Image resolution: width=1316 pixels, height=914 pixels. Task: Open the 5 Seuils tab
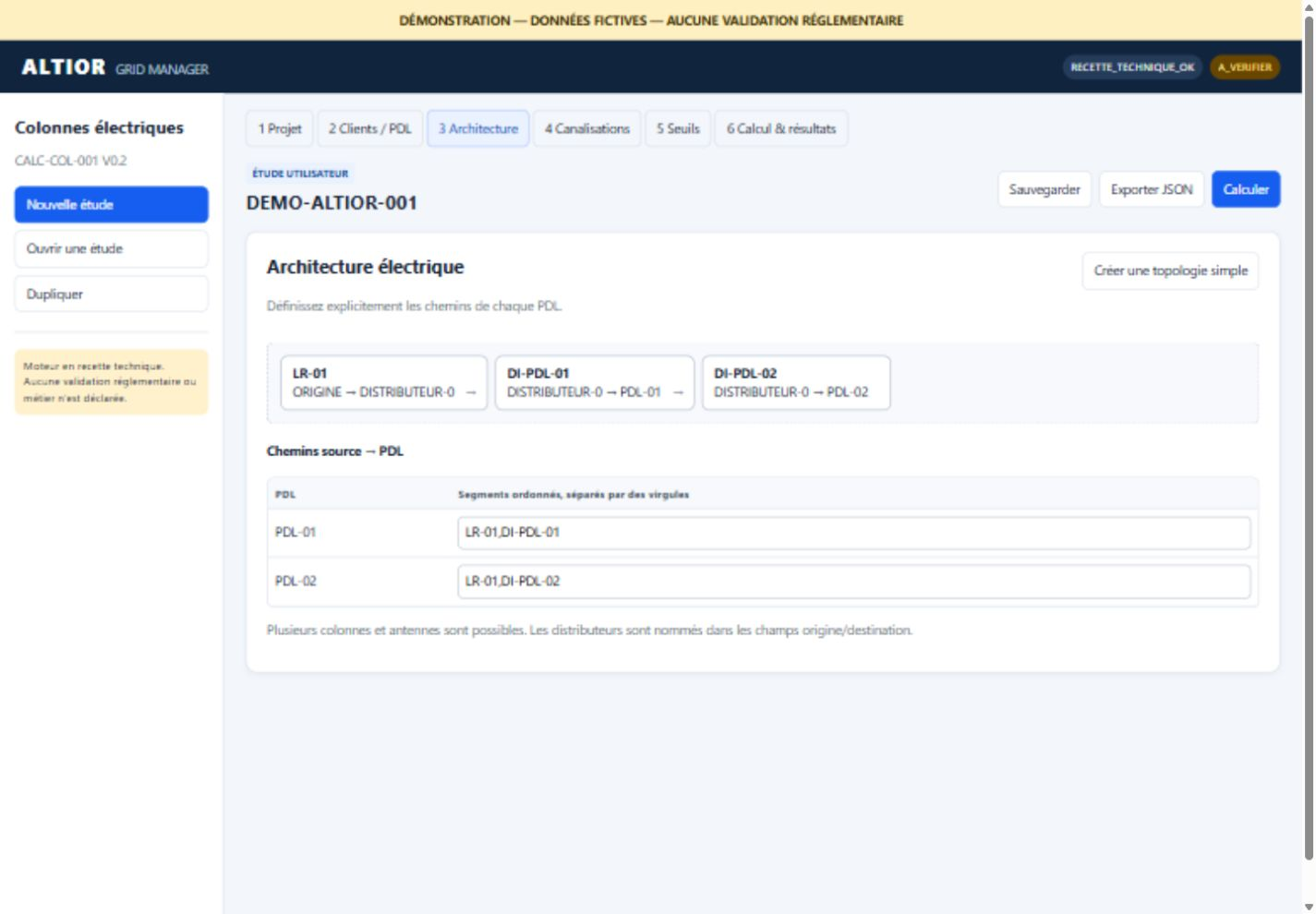[x=678, y=128]
